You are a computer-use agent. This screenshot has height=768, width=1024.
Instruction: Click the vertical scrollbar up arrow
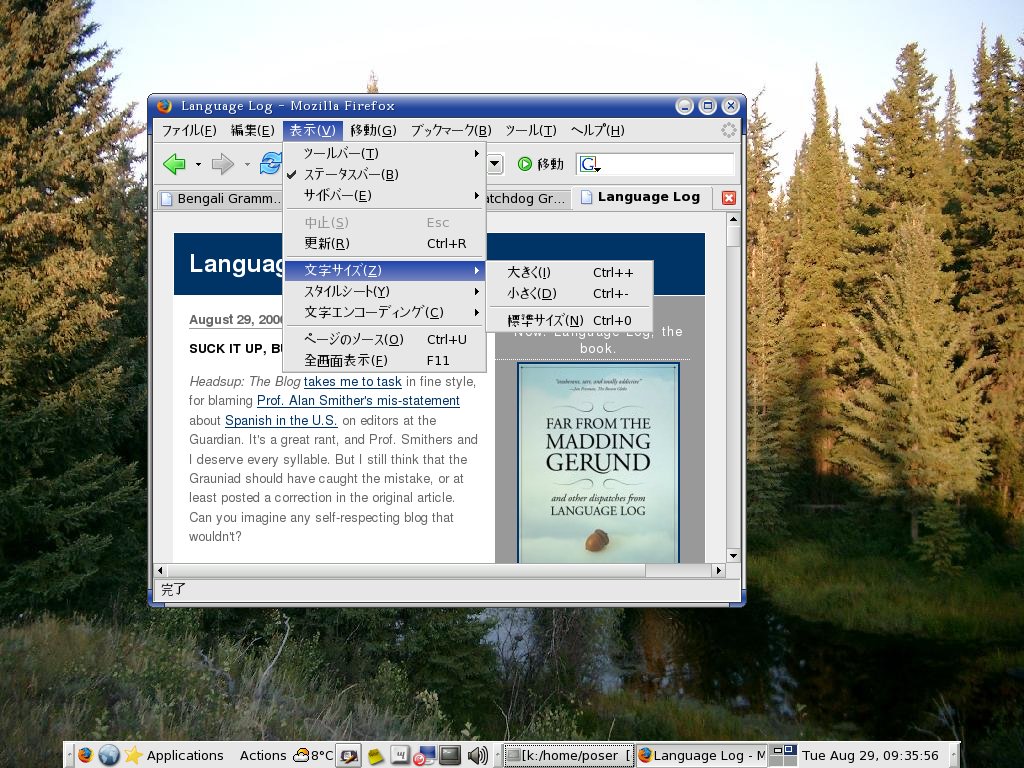point(733,219)
